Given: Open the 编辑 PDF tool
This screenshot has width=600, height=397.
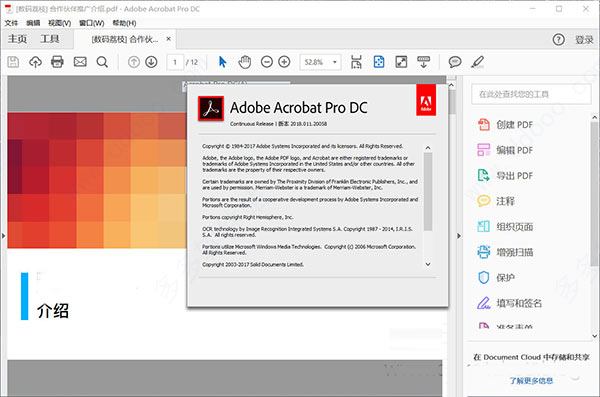Looking at the screenshot, I should [x=505, y=150].
